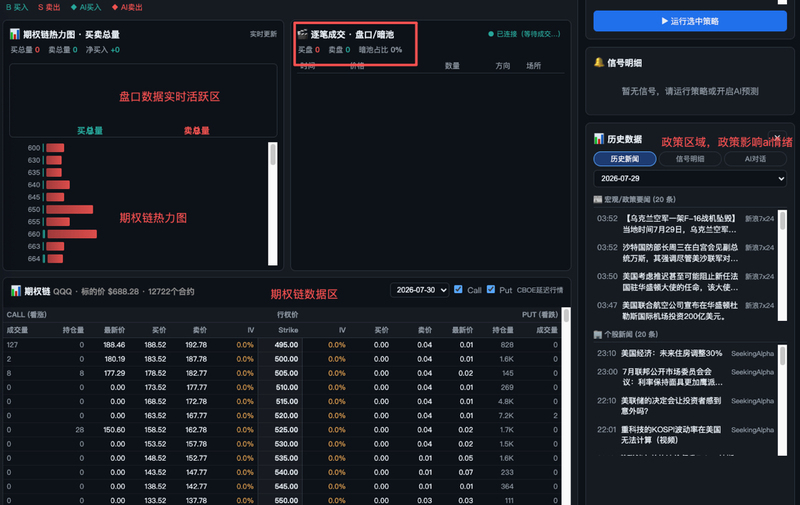Screen dimensions: 800x505
Task: Click the 方向 column header in trades panel
Action: pyautogui.click(x=503, y=66)
